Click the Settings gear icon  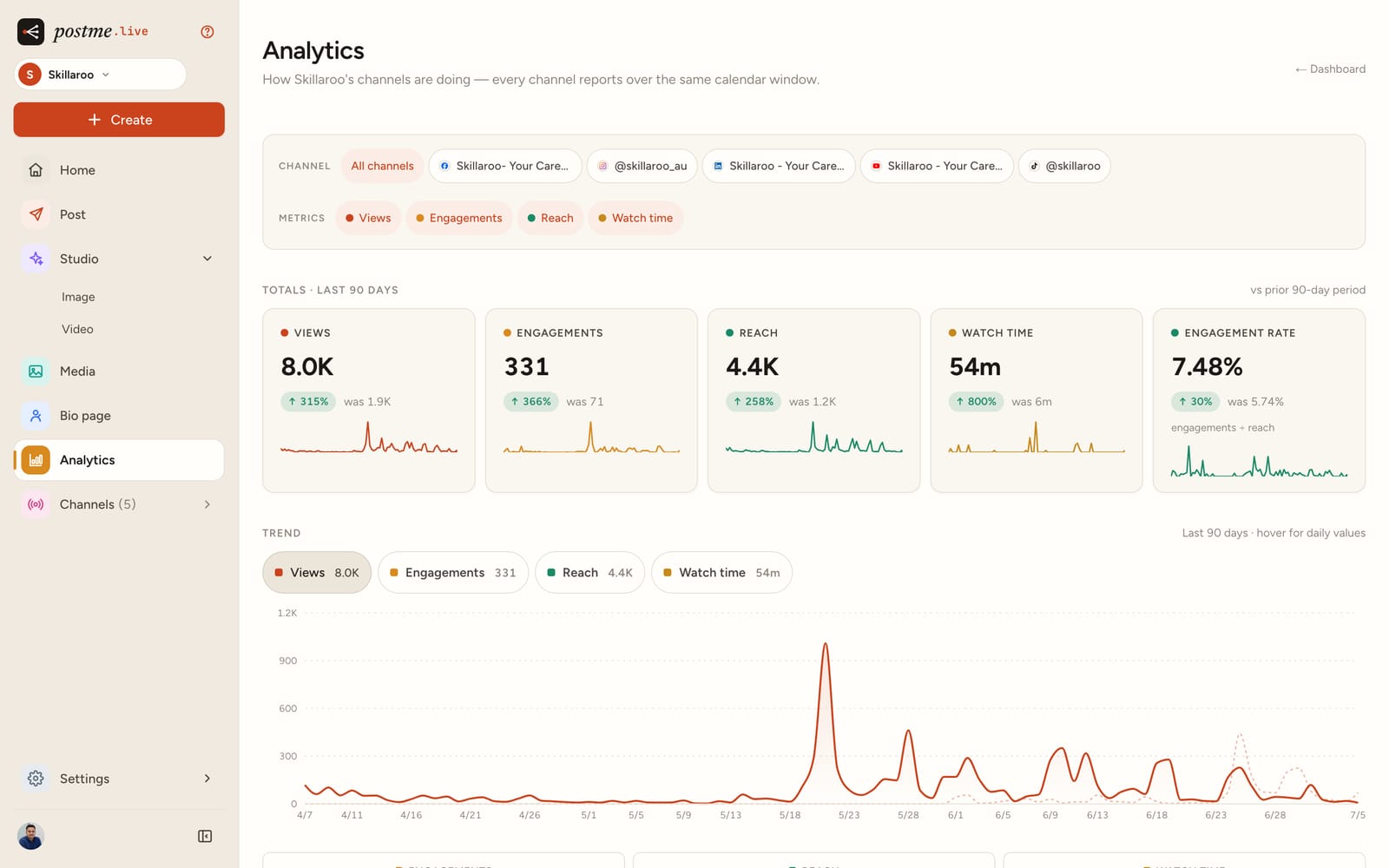[36, 779]
